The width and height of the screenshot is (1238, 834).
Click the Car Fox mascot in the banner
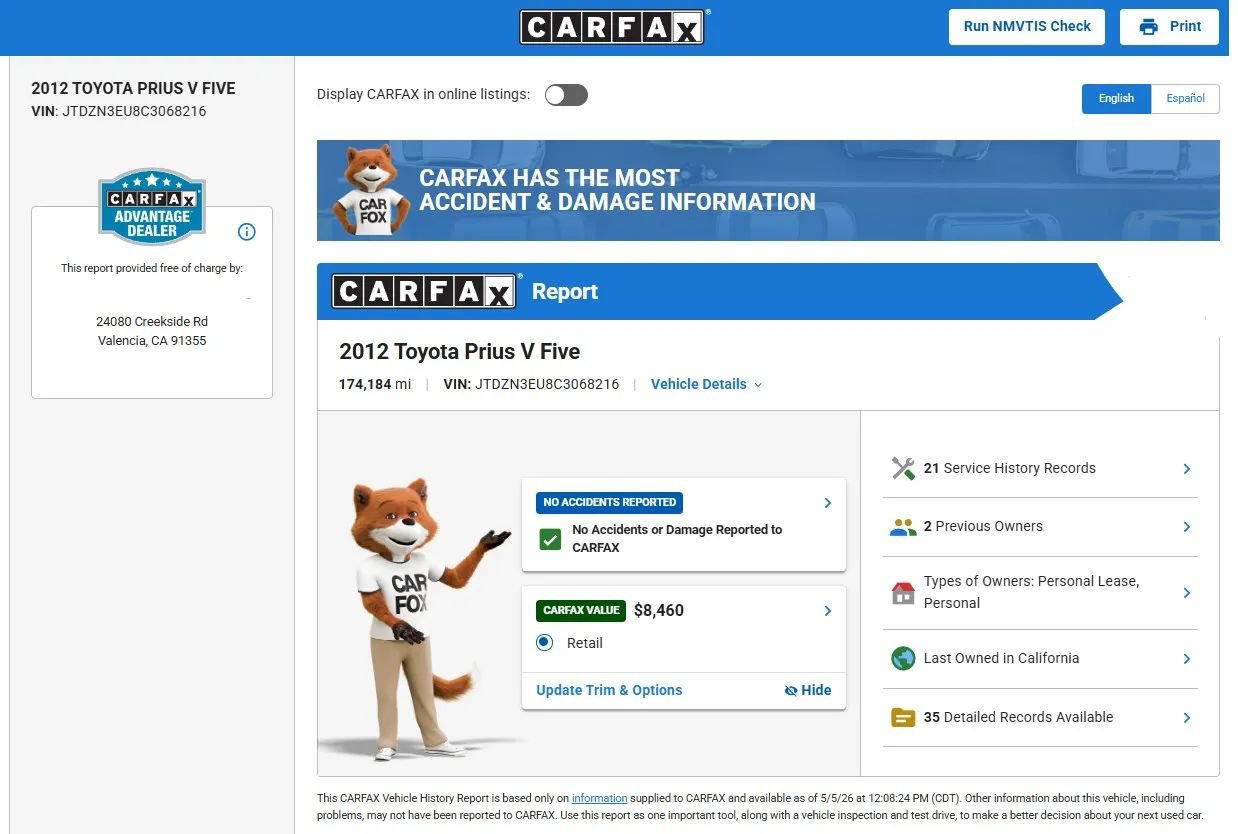[369, 191]
